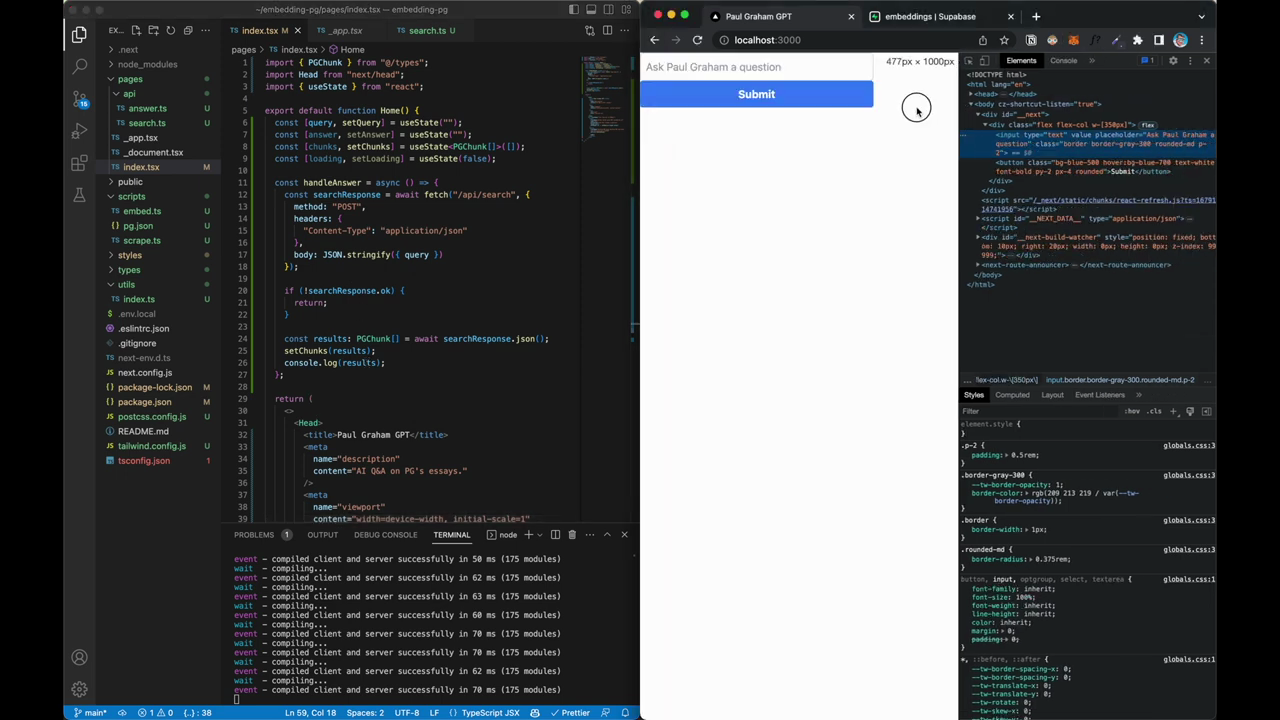The image size is (1280, 720).
Task: Open Accounts menu in activity bar
Action: point(79,657)
